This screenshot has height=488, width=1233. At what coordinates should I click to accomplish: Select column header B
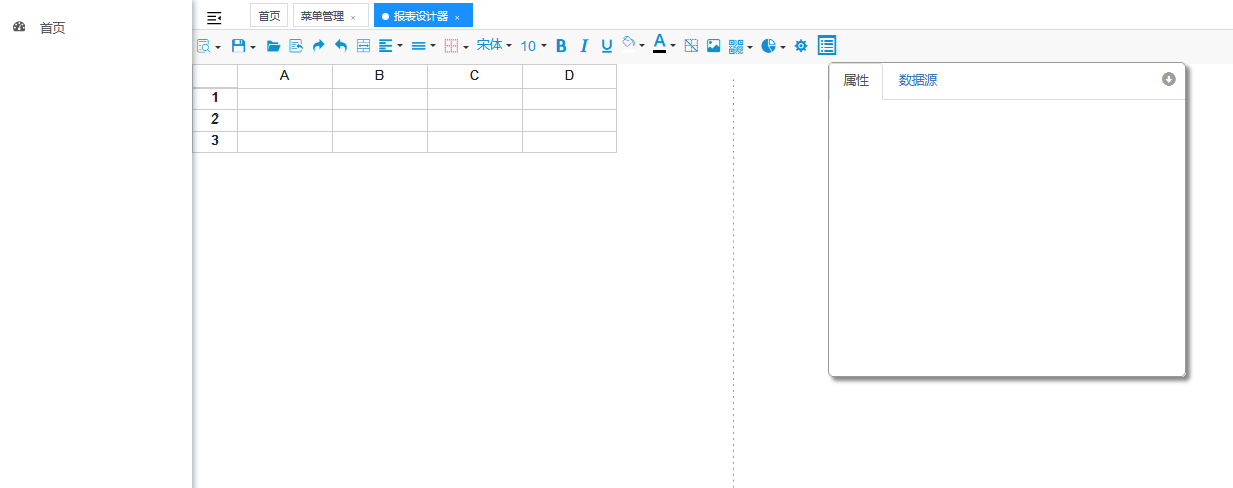(380, 76)
